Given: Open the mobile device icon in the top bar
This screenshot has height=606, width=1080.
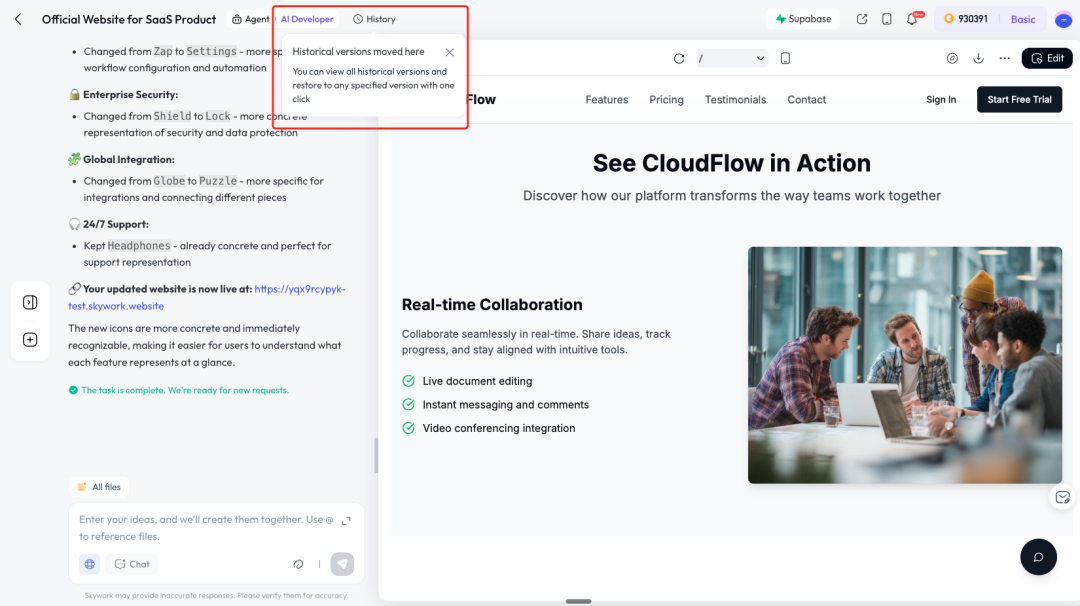Looking at the screenshot, I should (x=886, y=19).
